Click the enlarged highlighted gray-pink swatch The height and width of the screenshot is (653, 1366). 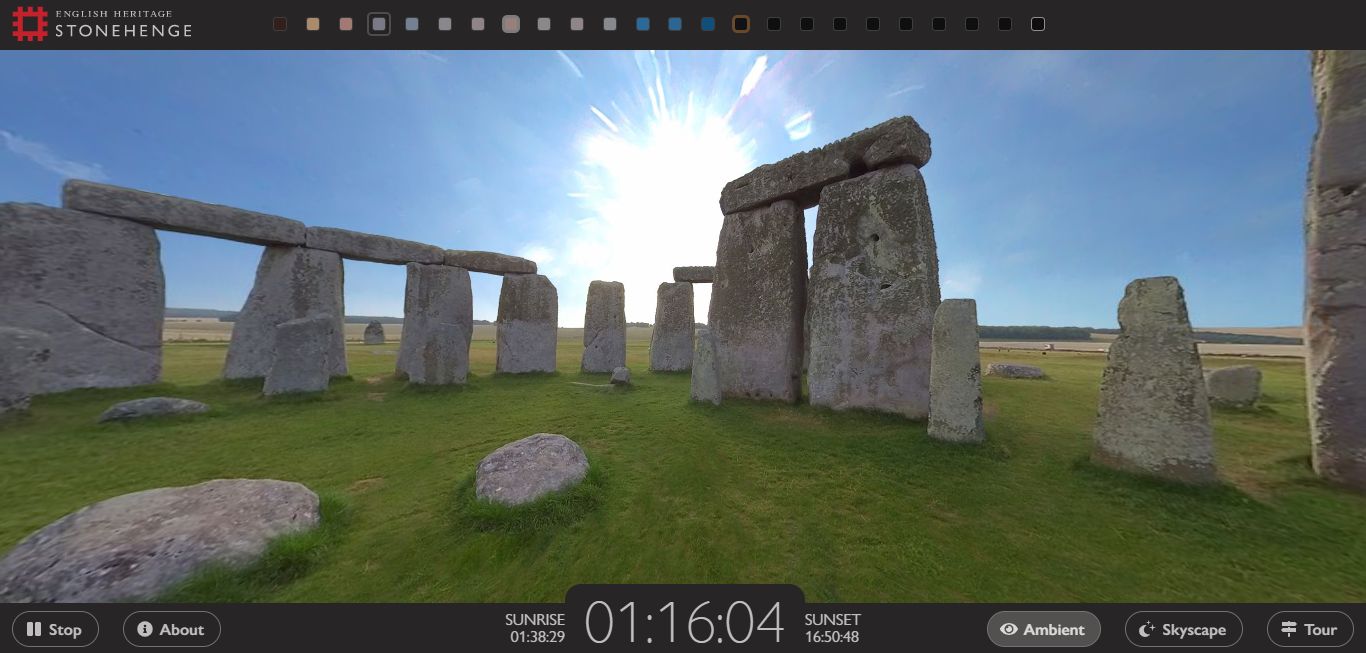click(511, 24)
